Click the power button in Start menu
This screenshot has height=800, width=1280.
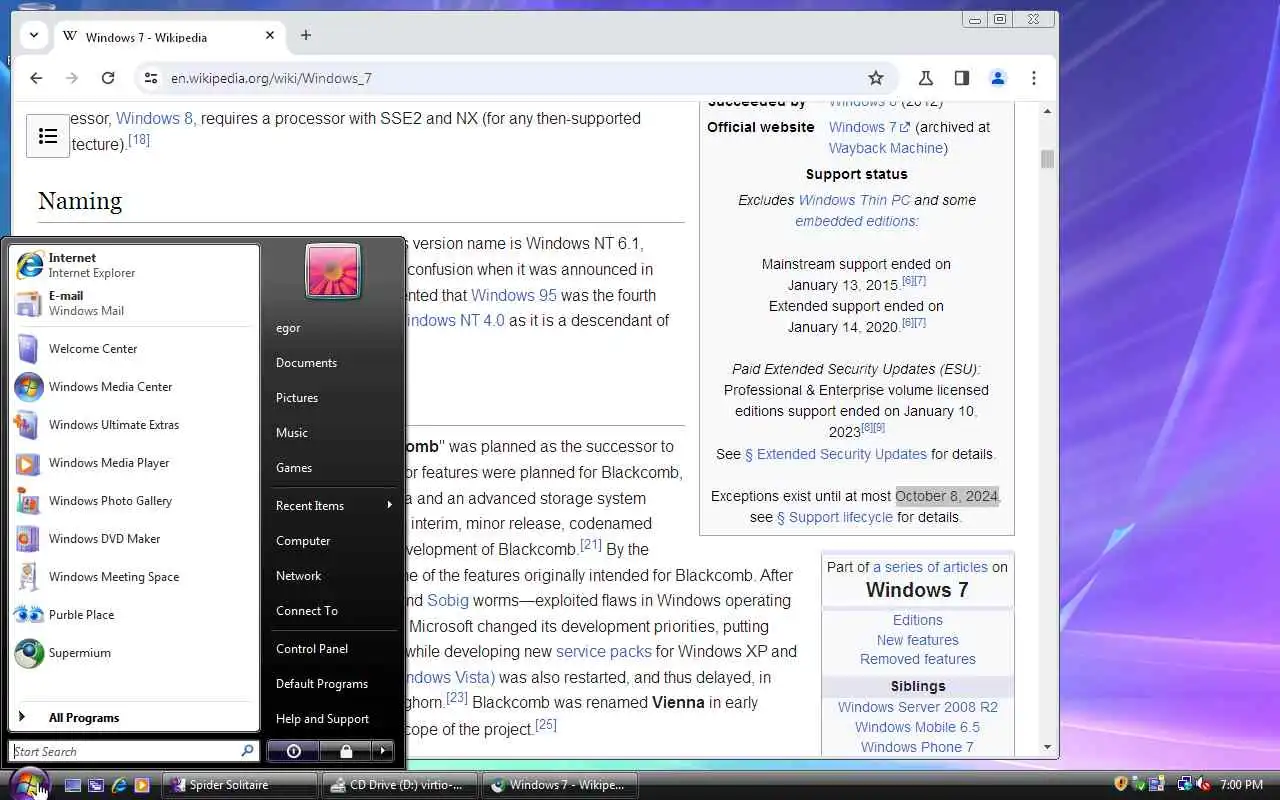tap(293, 751)
